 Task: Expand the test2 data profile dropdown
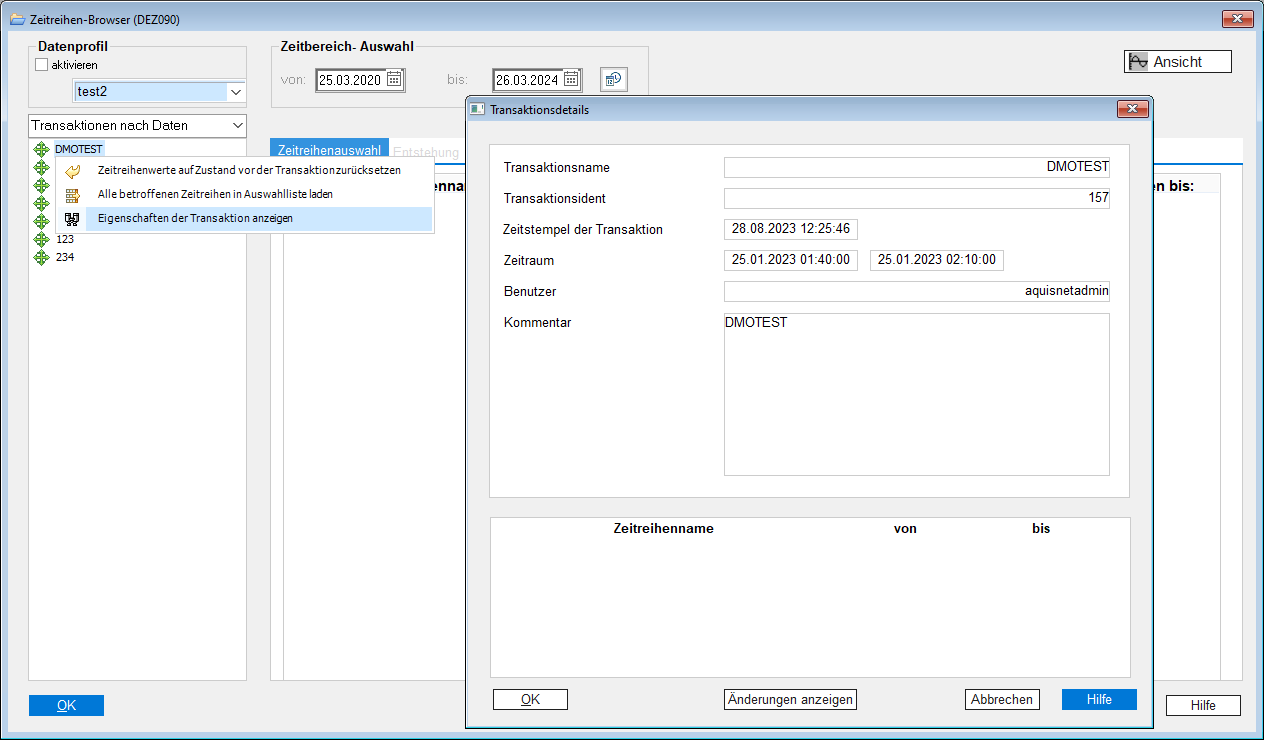coord(236,92)
